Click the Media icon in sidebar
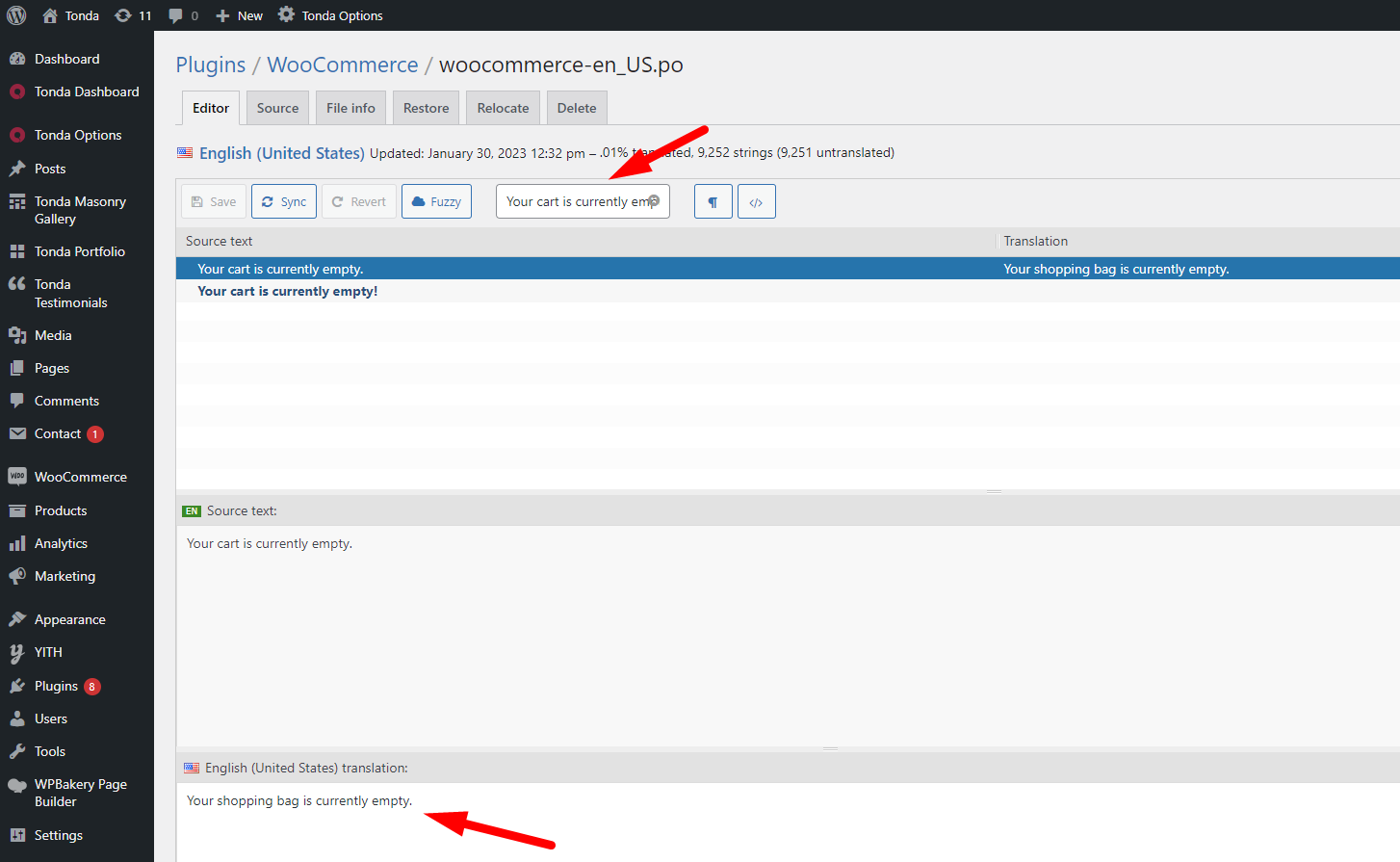This screenshot has height=862, width=1400. tap(17, 335)
